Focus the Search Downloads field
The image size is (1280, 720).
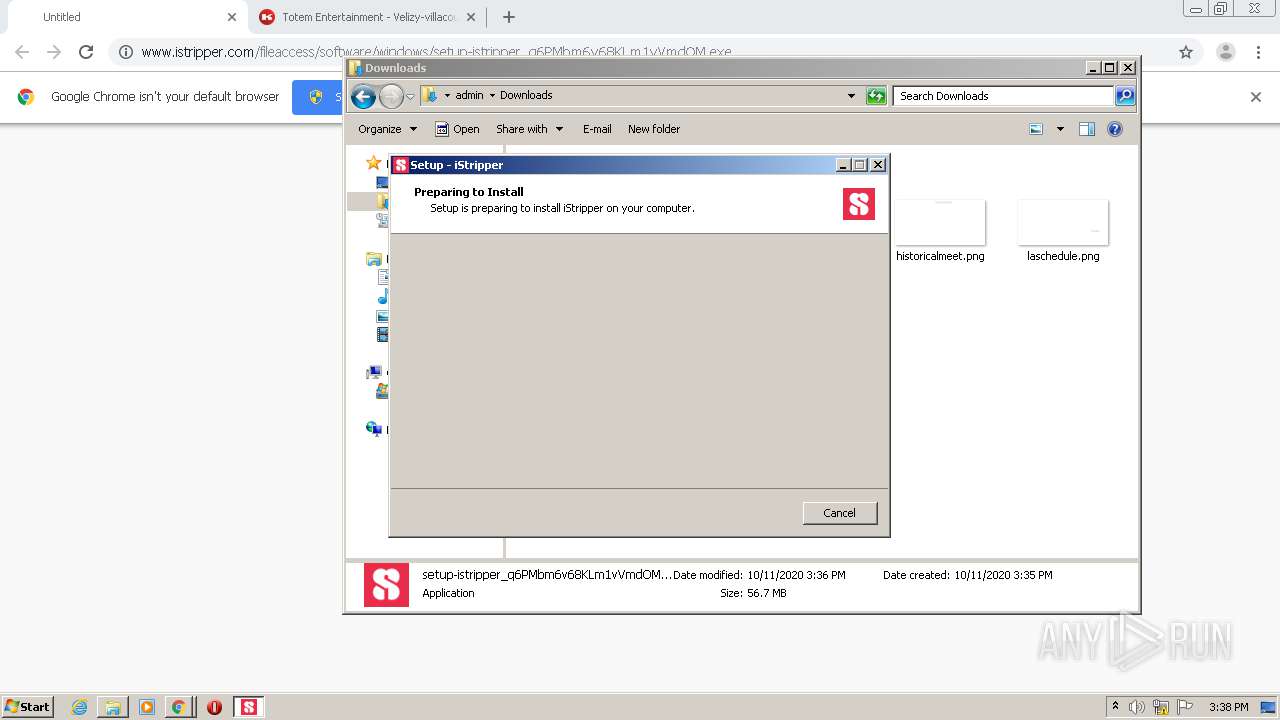click(1003, 96)
